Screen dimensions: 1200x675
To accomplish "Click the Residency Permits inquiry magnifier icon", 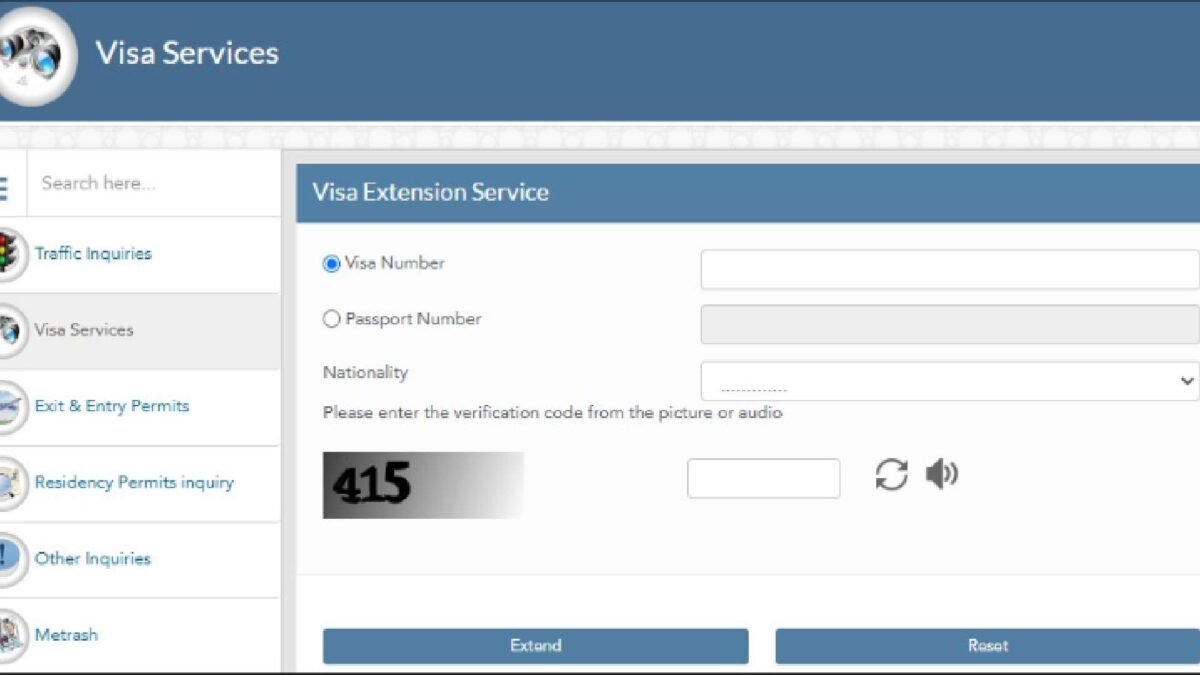I will [9, 483].
